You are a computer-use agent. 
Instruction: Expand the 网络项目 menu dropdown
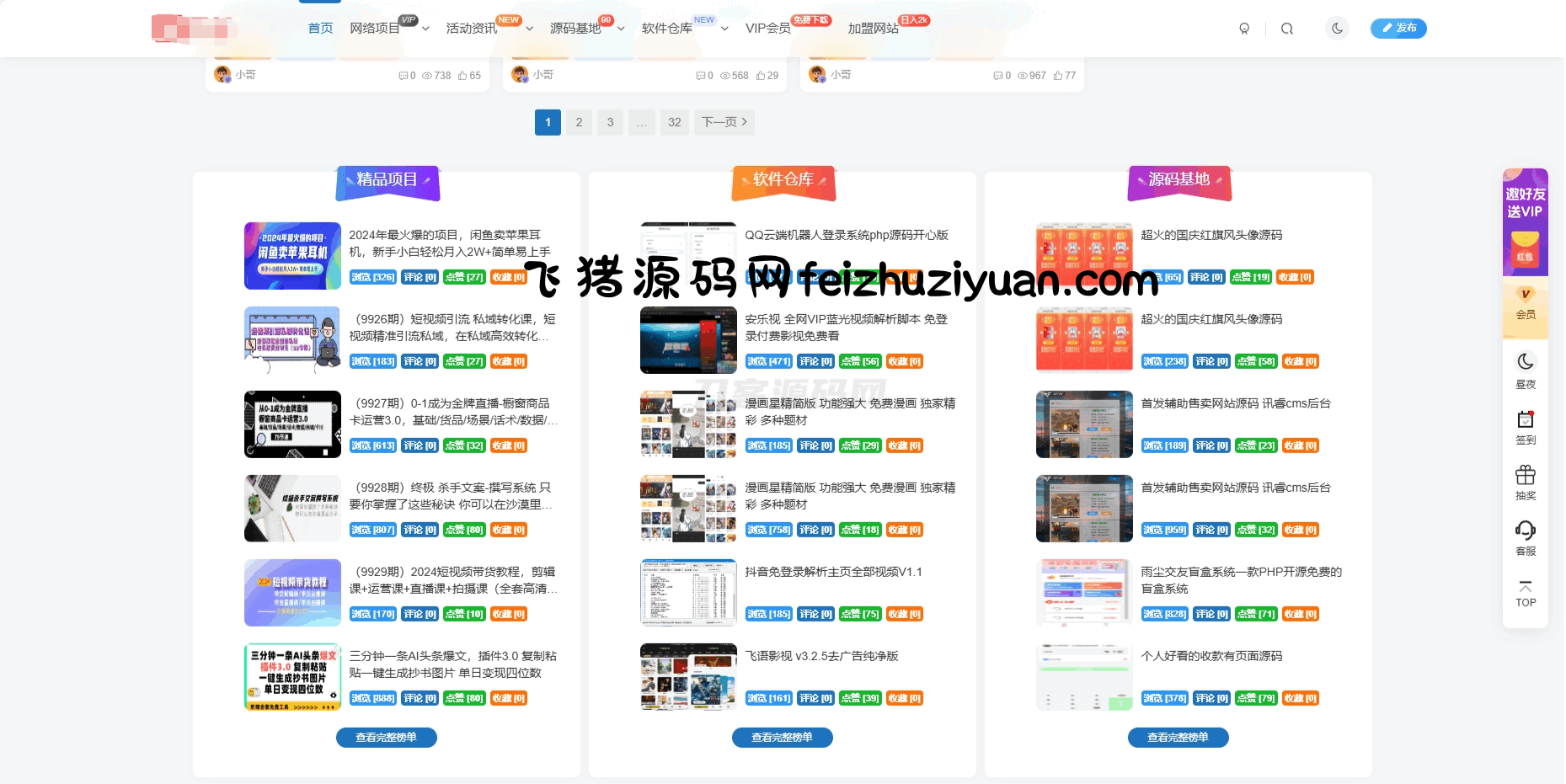pos(425,29)
